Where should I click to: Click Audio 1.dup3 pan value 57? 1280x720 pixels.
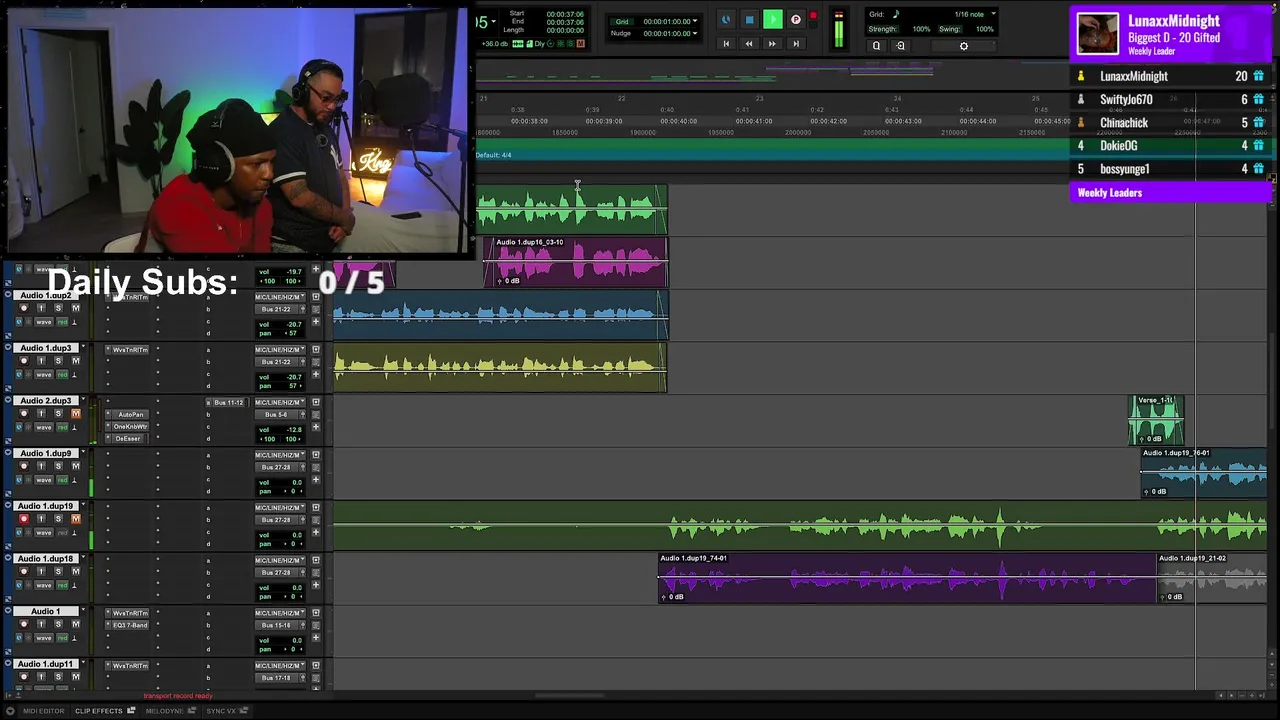pyautogui.click(x=295, y=386)
